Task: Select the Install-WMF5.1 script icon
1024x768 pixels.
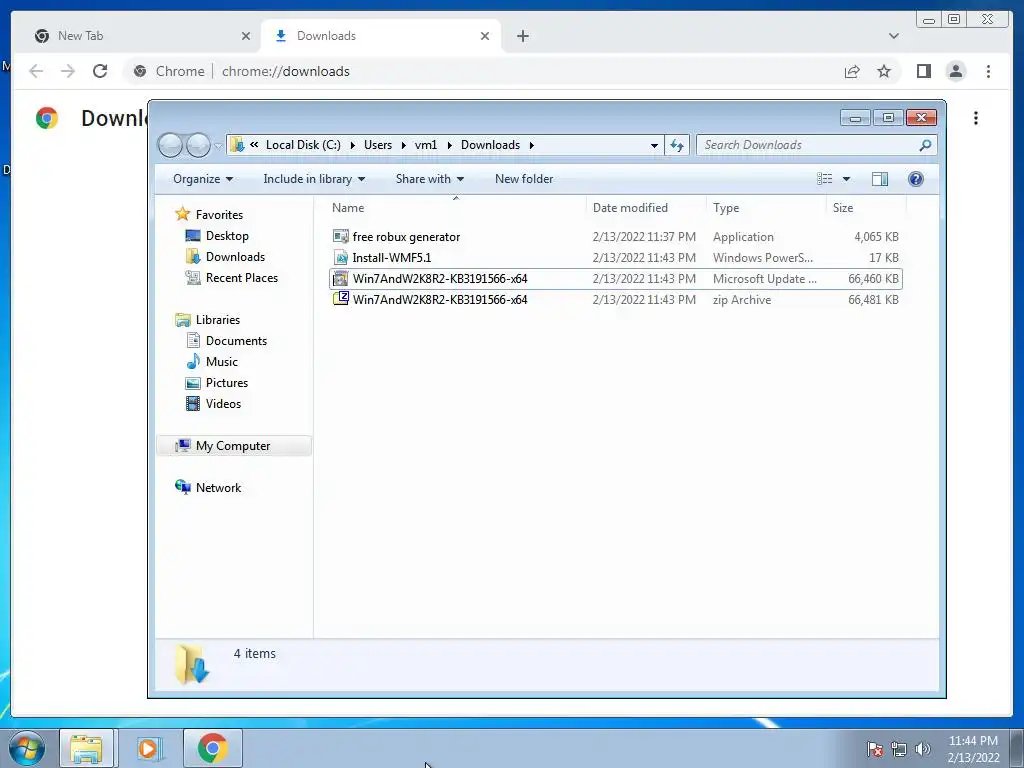Action: coord(340,257)
